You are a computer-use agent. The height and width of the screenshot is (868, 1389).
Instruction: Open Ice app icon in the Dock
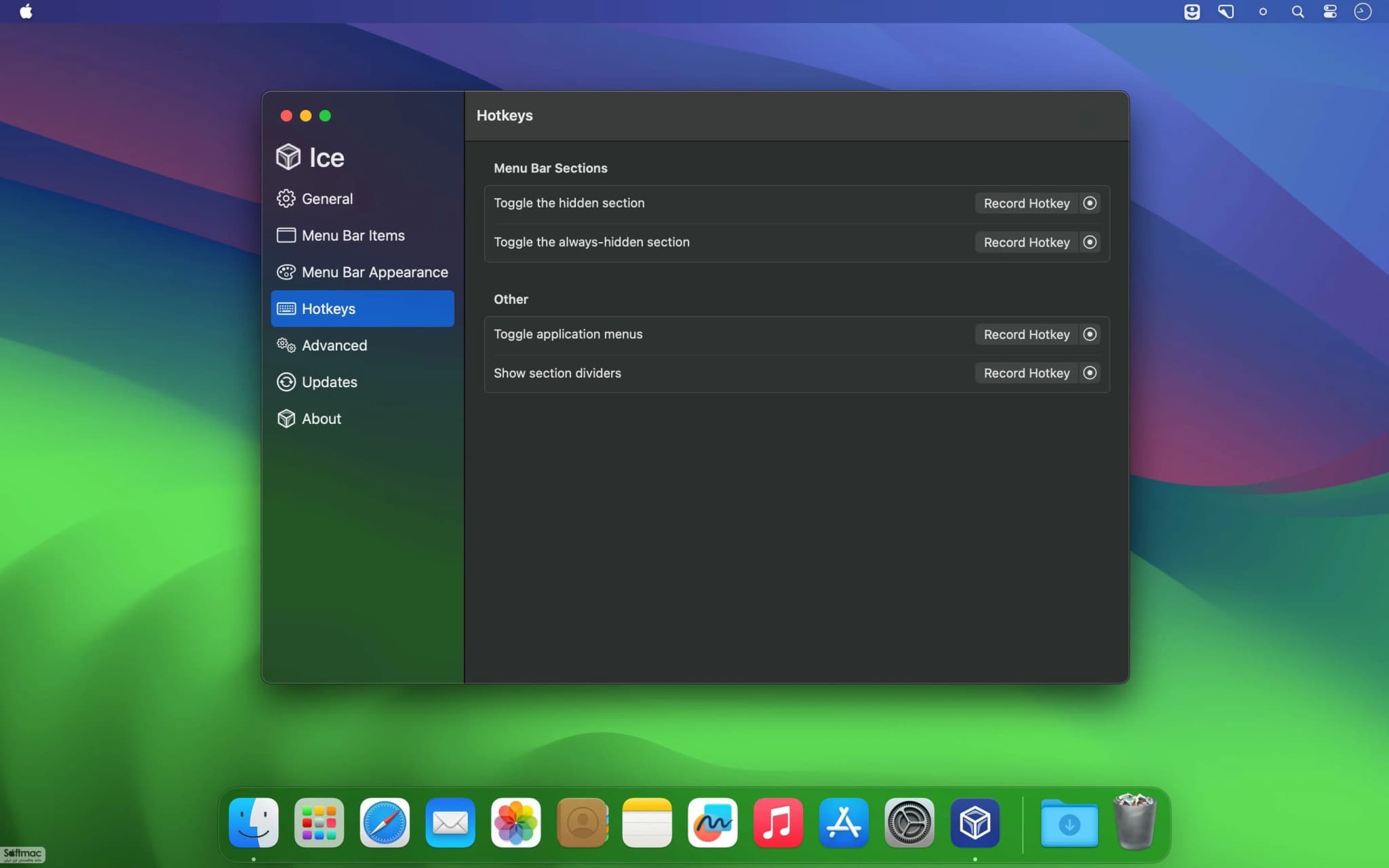click(975, 823)
